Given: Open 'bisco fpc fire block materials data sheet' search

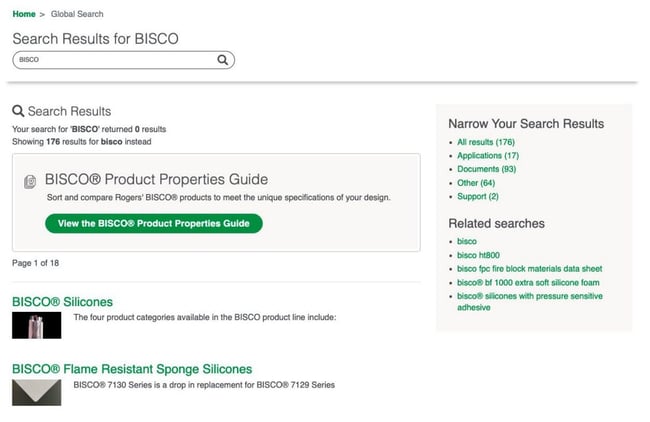Looking at the screenshot, I should point(529,269).
